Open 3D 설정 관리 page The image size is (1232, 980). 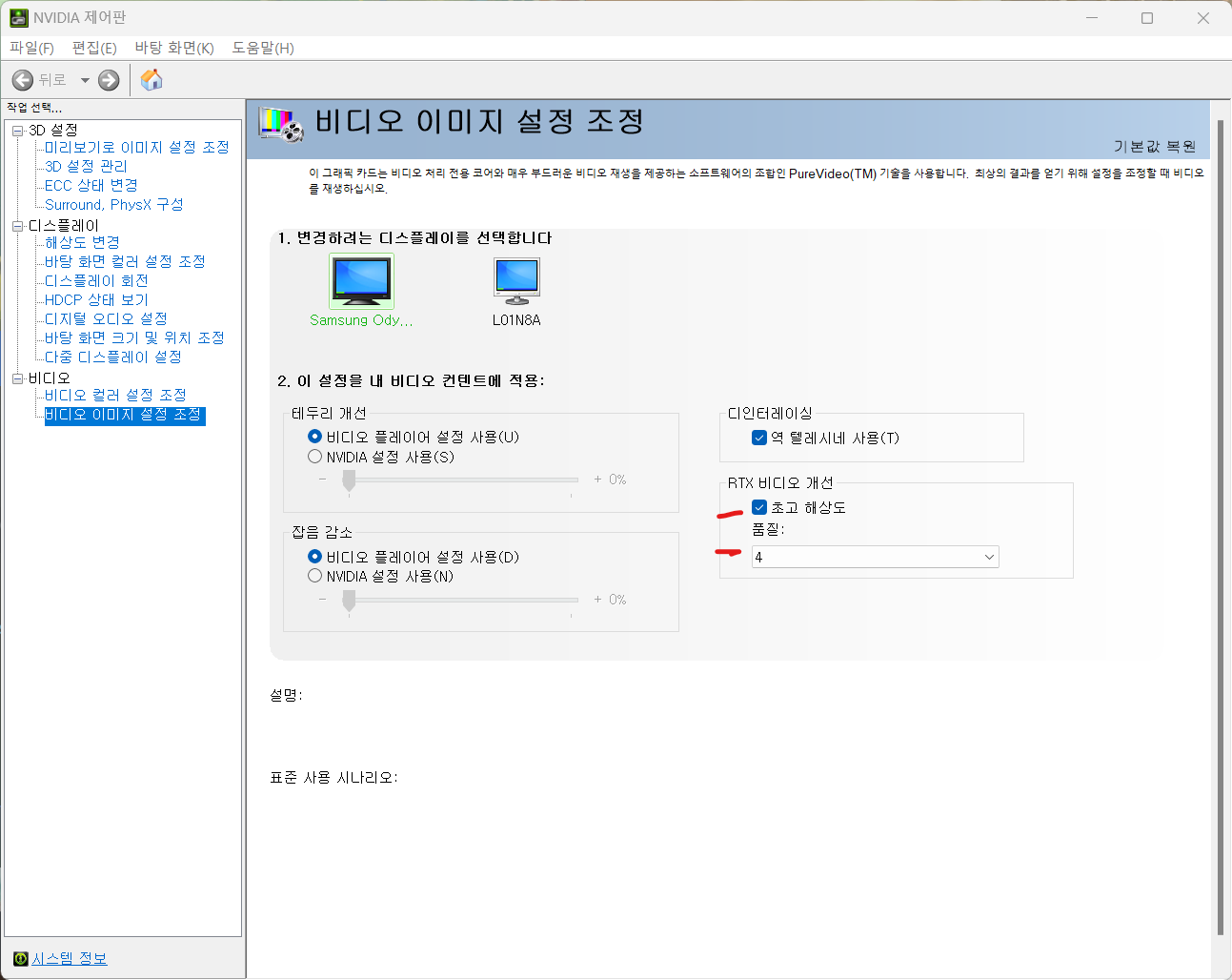point(86,166)
